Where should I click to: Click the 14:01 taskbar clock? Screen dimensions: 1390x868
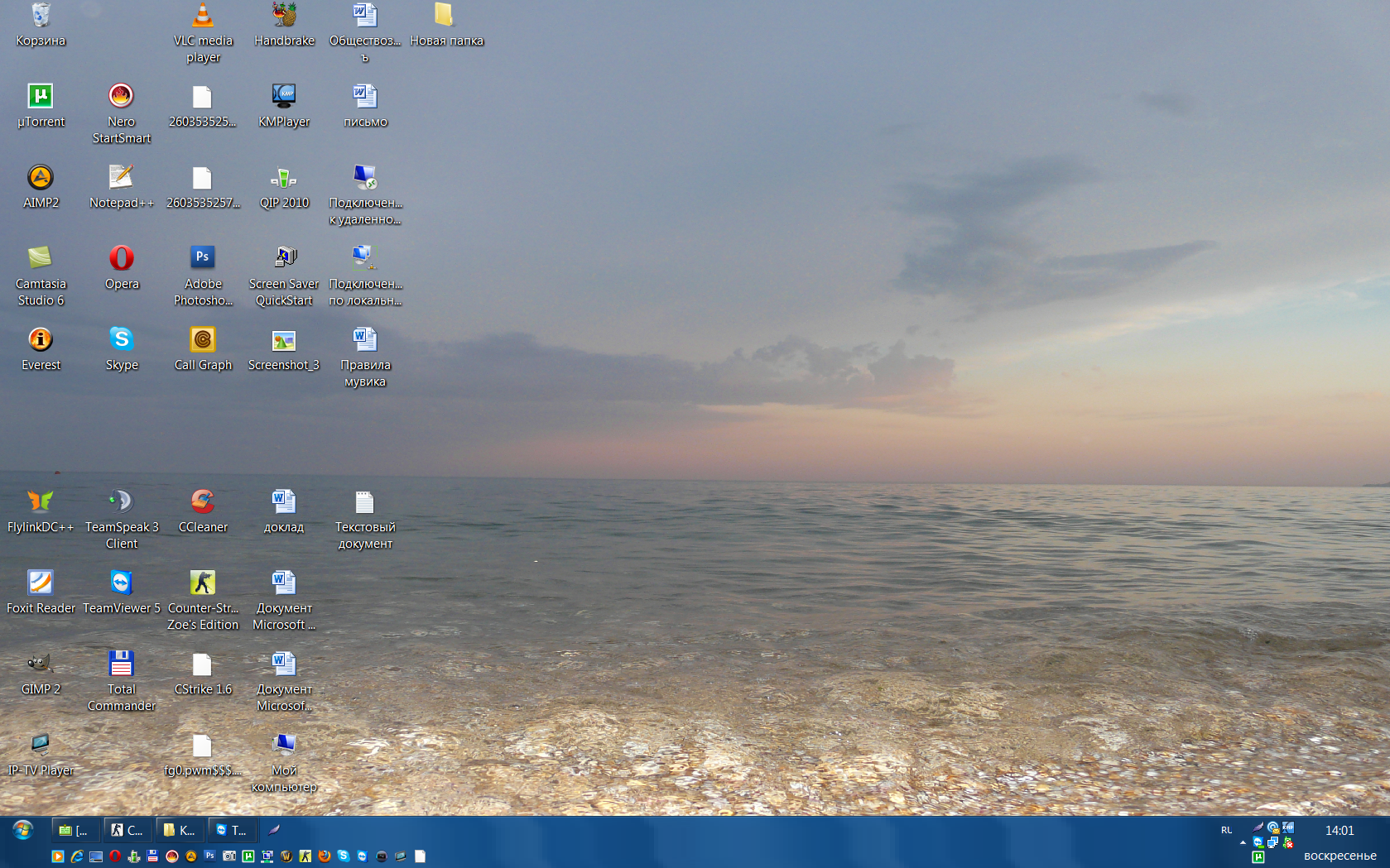click(1339, 831)
